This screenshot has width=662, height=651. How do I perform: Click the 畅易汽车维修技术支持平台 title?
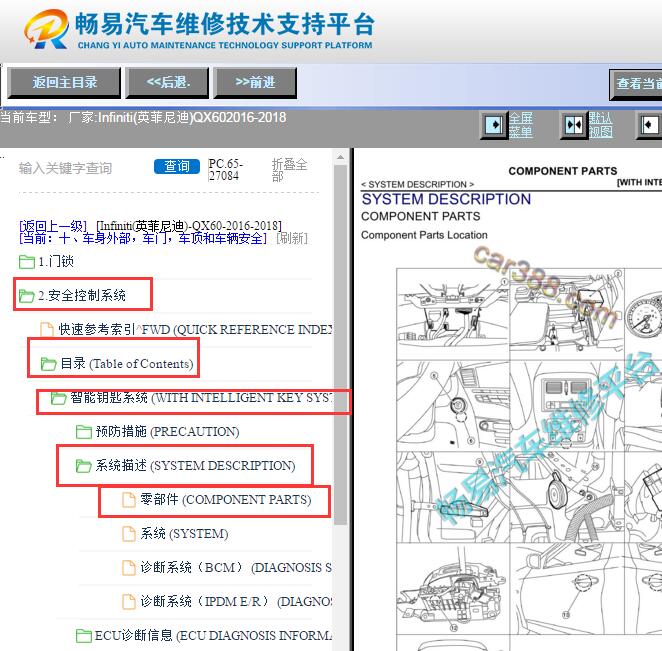coord(225,24)
